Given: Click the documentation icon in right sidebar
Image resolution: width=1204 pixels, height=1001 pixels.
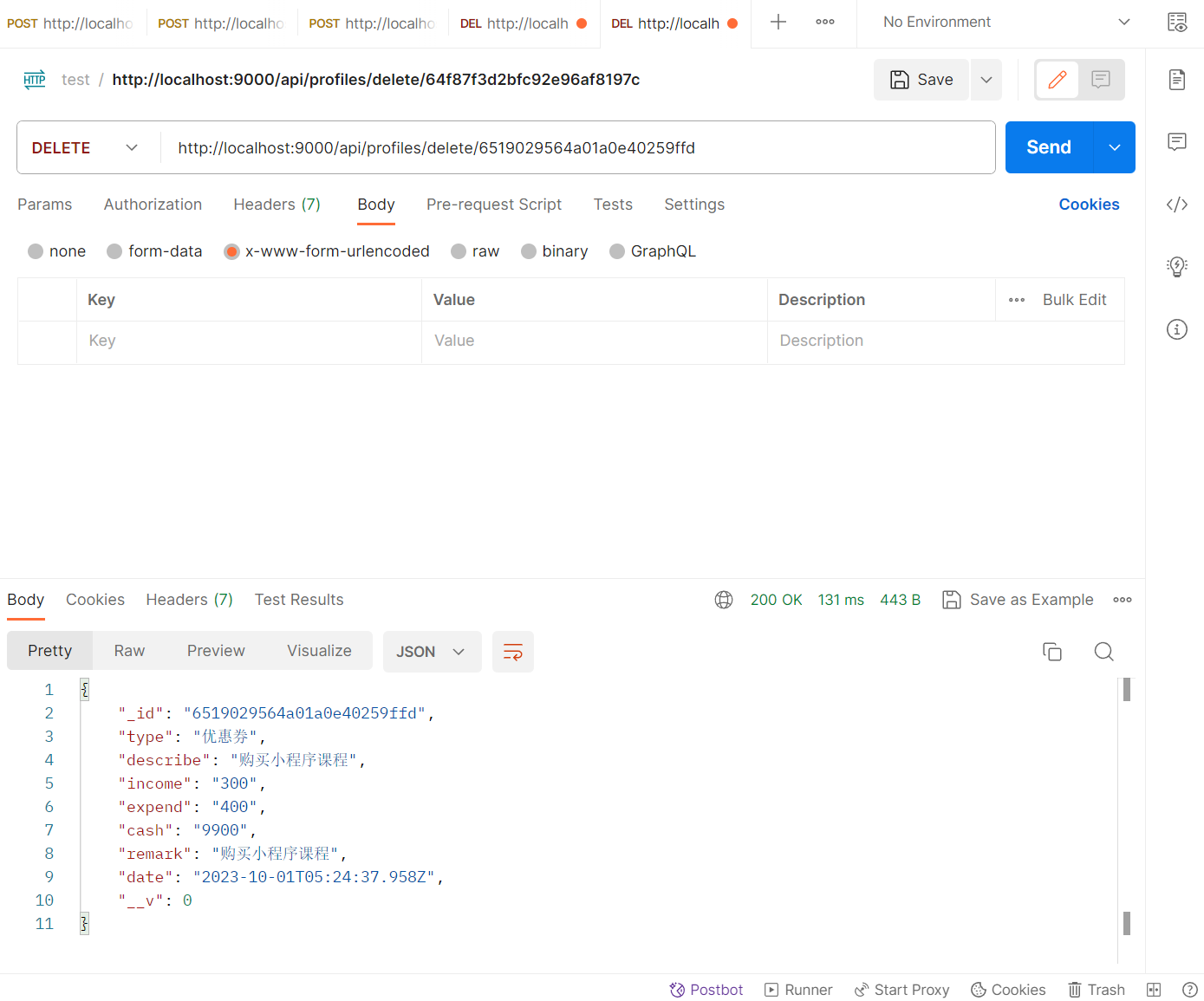Looking at the screenshot, I should pyautogui.click(x=1176, y=80).
